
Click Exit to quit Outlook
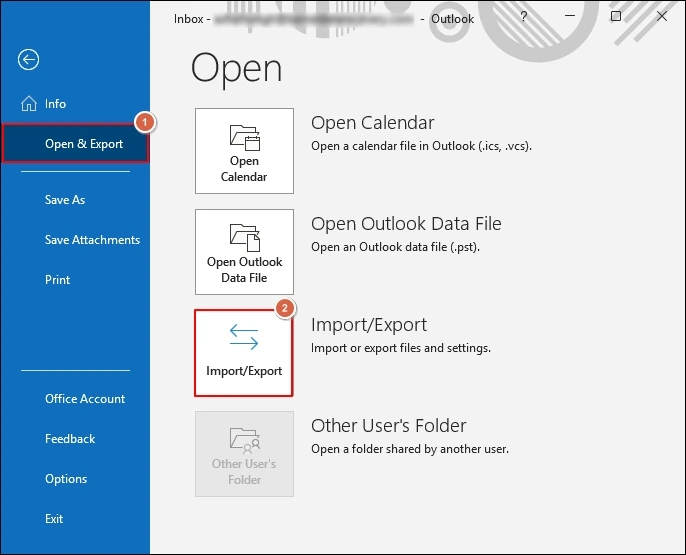[x=54, y=519]
